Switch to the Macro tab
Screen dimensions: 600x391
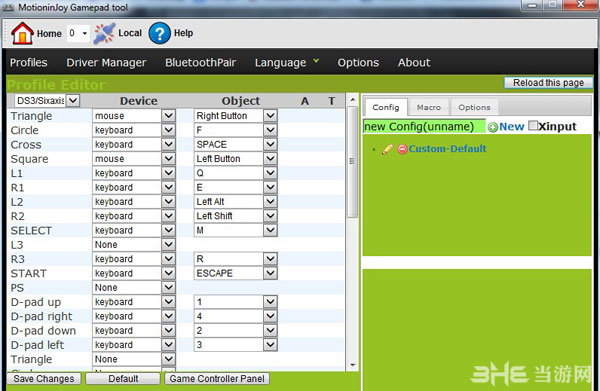429,108
